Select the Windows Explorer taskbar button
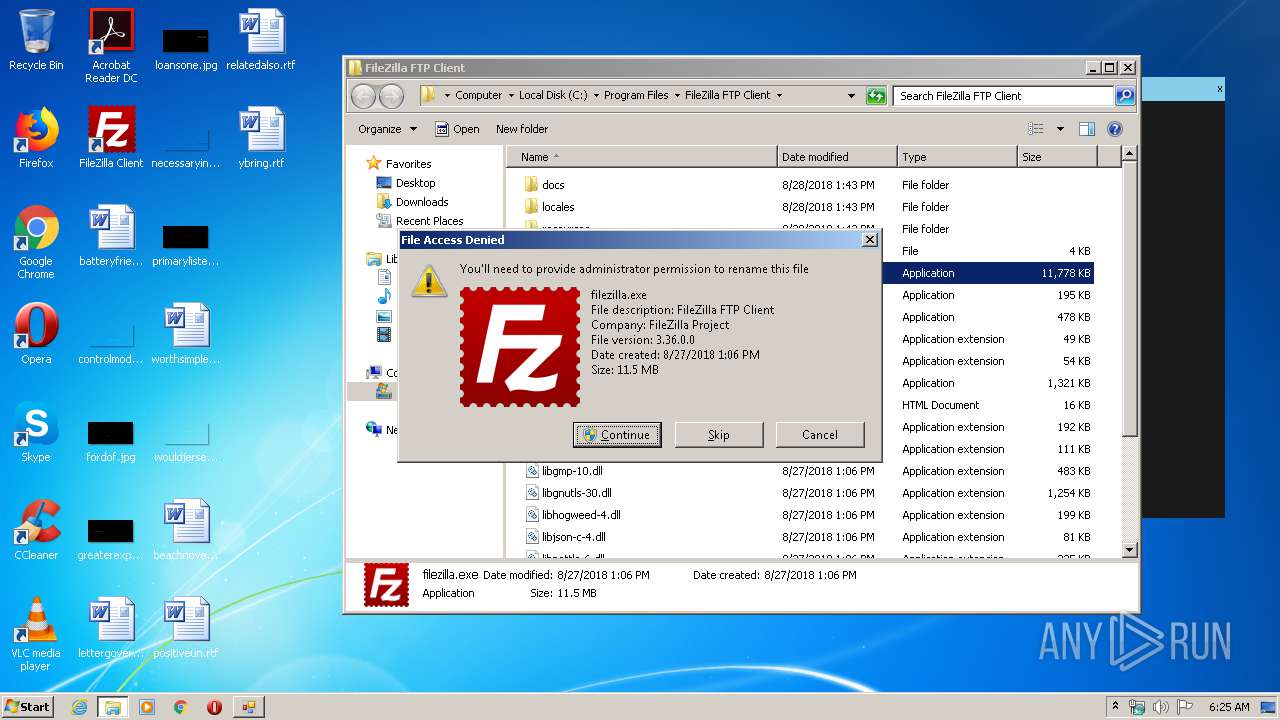Viewport: 1280px width, 720px height. [x=113, y=707]
